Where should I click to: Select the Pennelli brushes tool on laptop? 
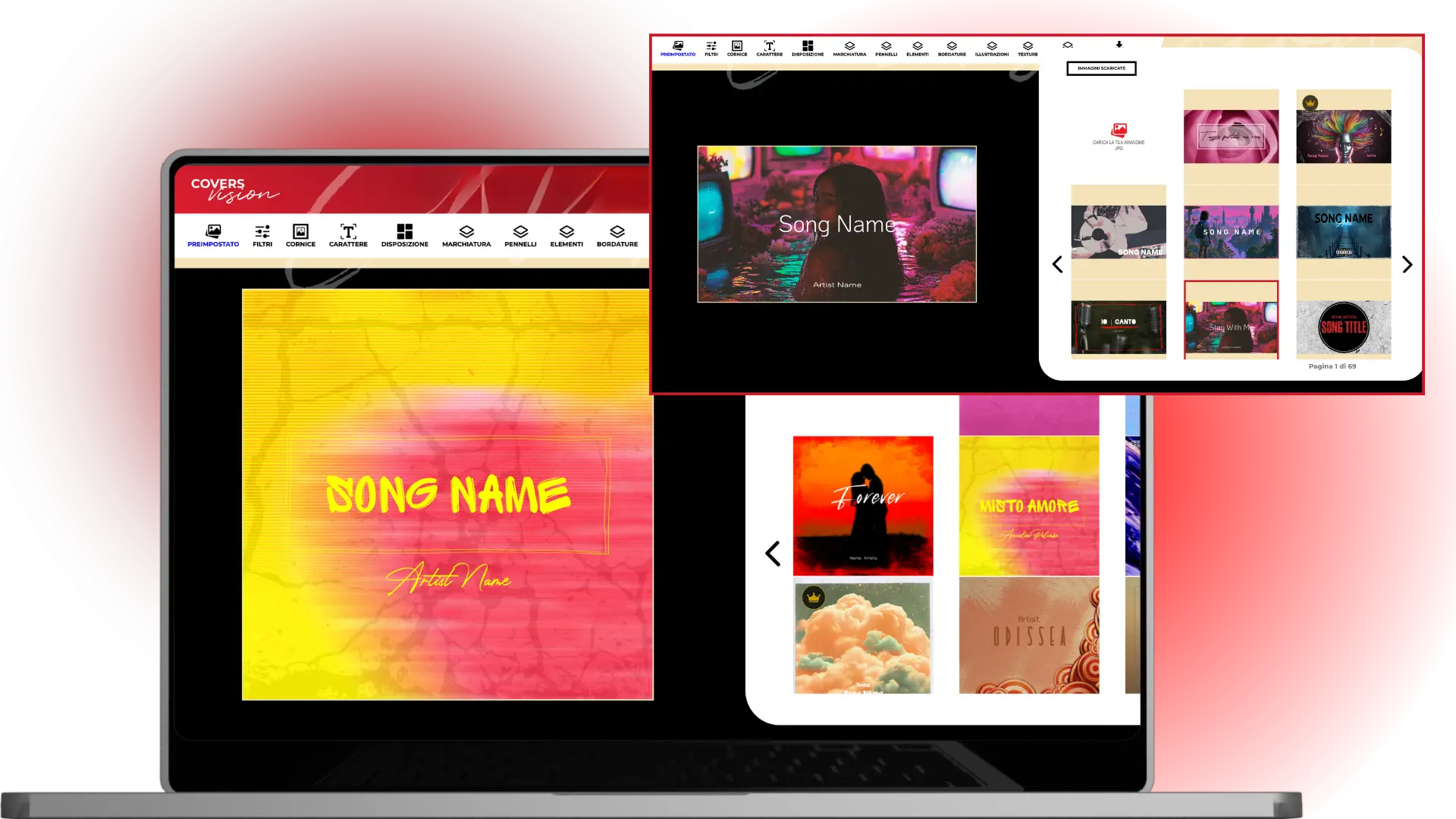[x=520, y=235]
